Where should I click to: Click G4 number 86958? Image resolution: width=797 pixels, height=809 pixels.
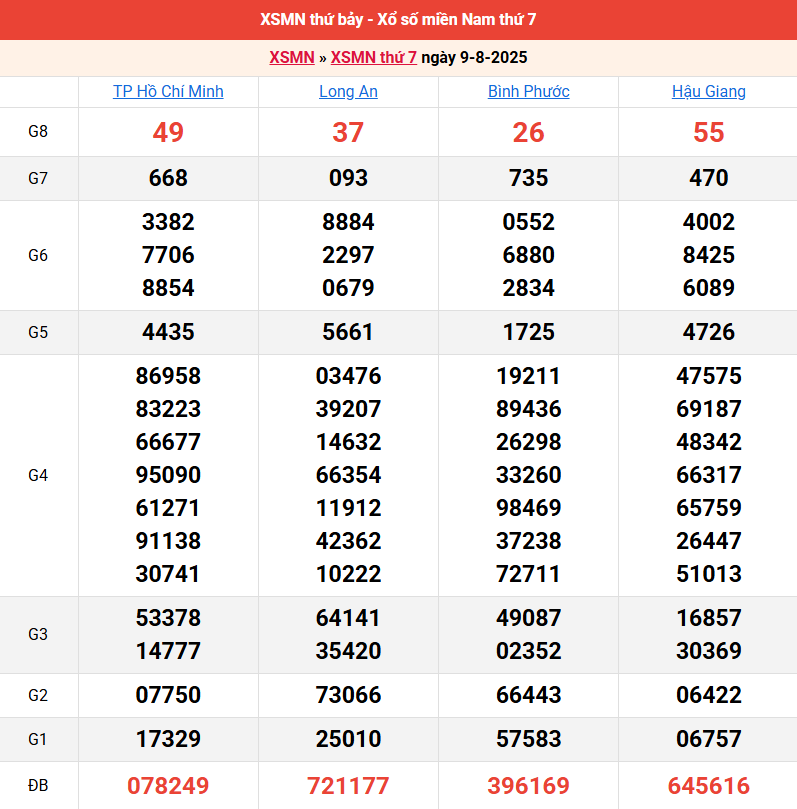pos(168,376)
